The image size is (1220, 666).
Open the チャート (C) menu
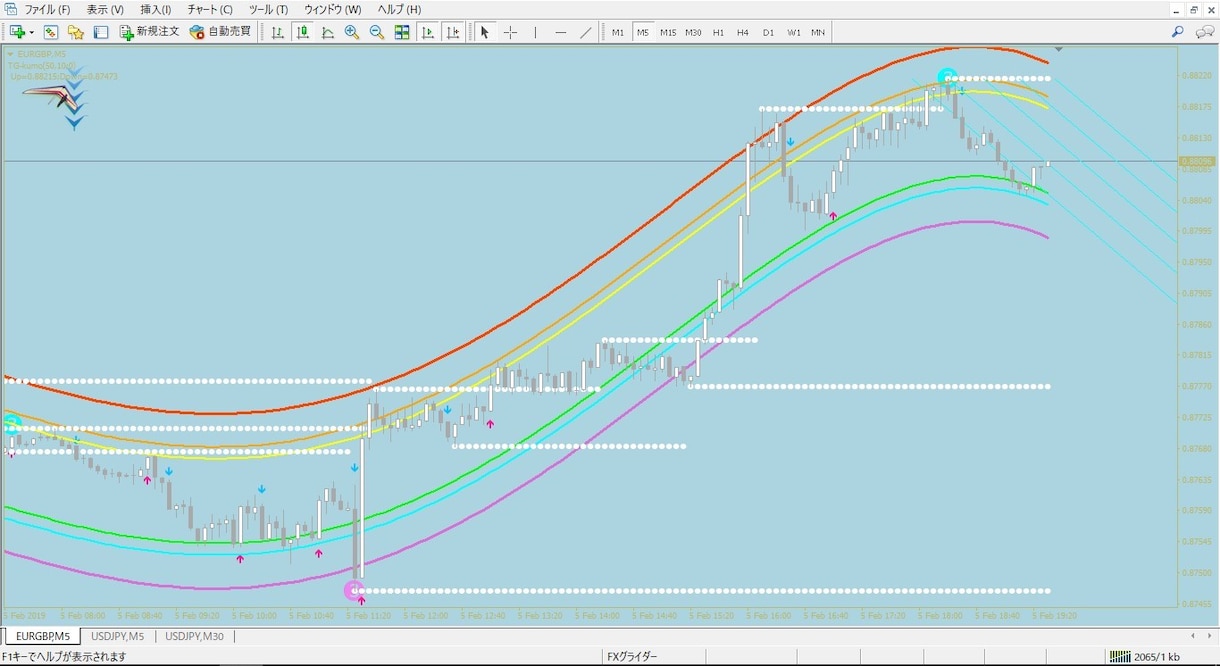(x=210, y=9)
